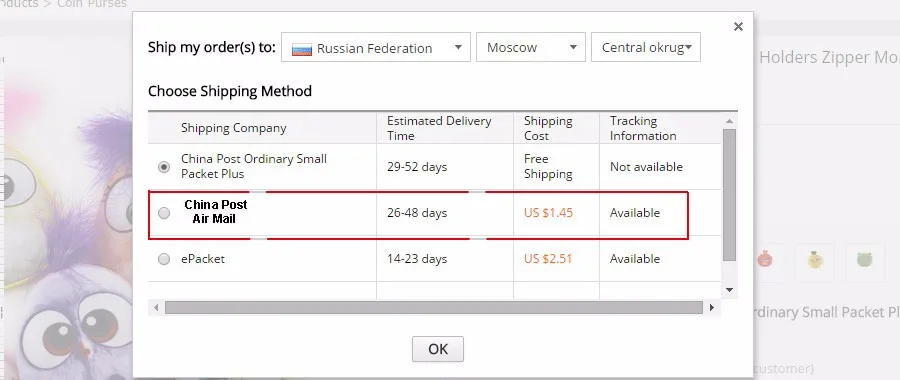Click the Coin Purses breadcrumb link

click(x=92, y=3)
